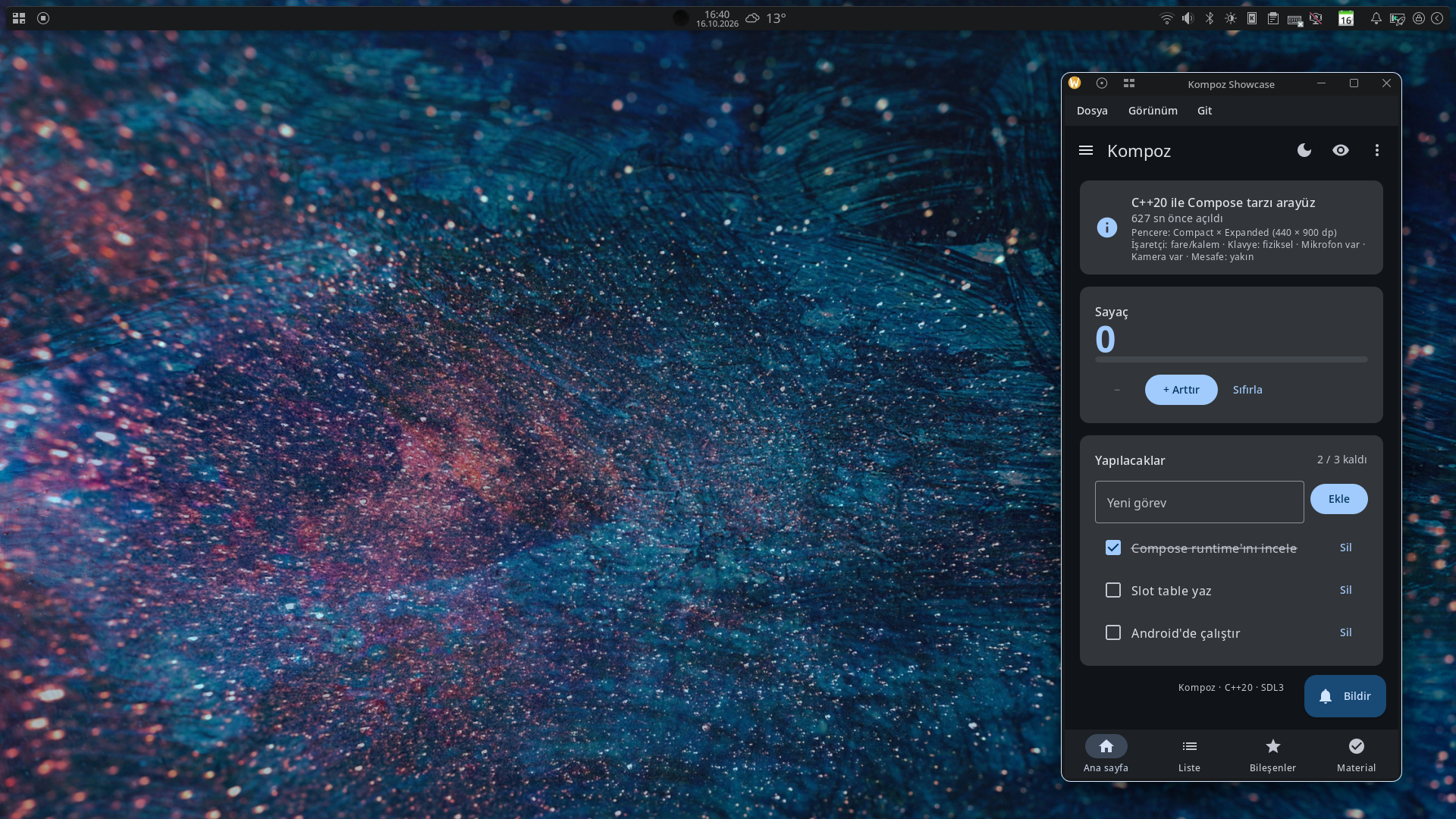Focus the Yeni görev input field
Image resolution: width=1456 pixels, height=819 pixels.
pos(1200,502)
